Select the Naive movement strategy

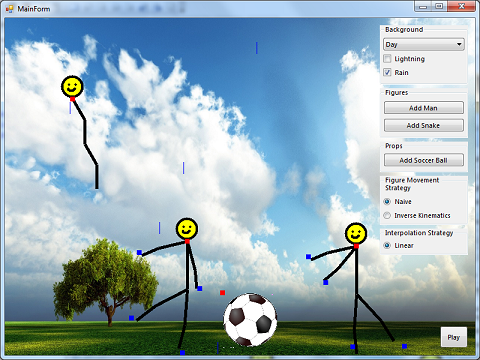click(387, 202)
